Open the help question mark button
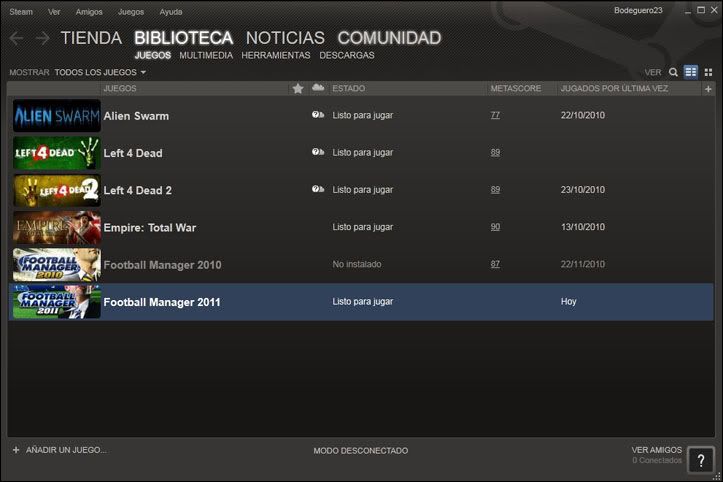The width and height of the screenshot is (723, 482). click(700, 460)
